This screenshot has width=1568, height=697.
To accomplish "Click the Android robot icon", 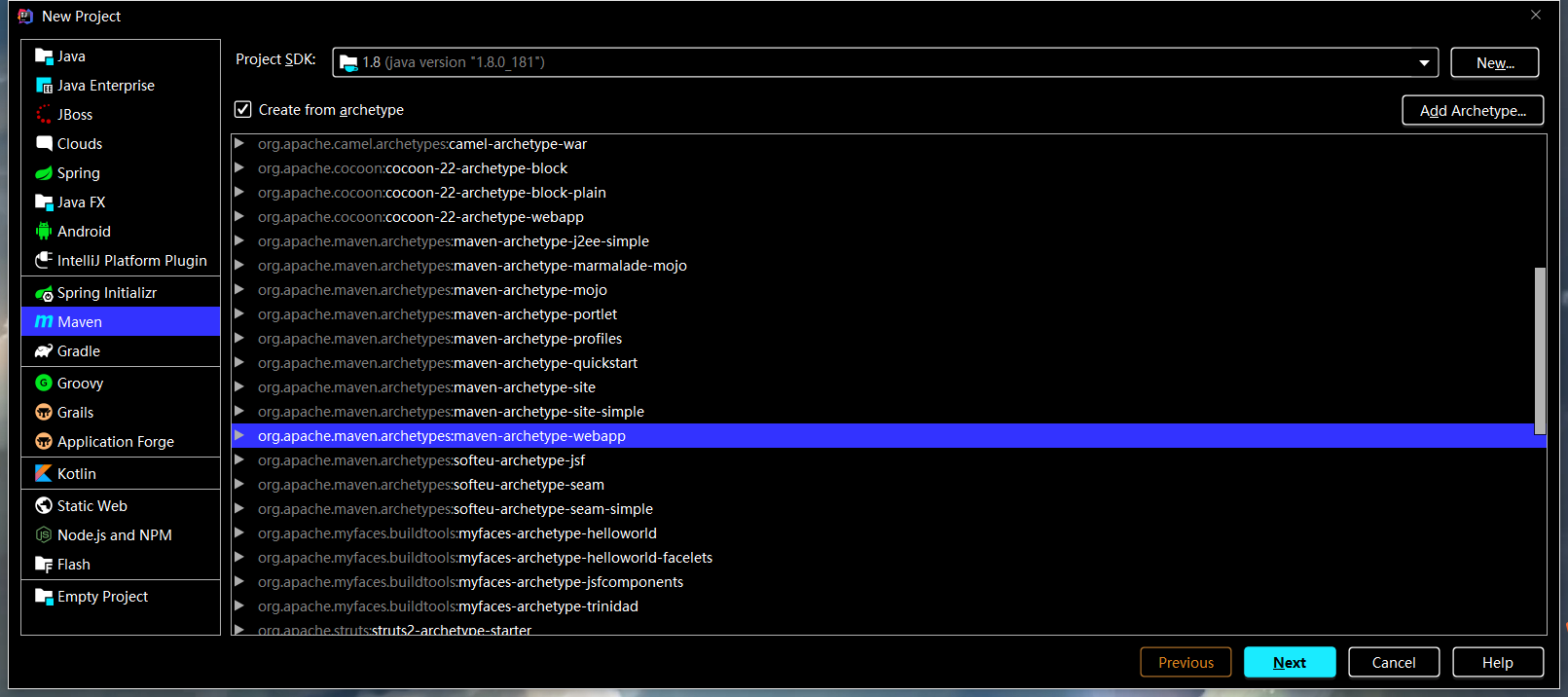I will (44, 232).
